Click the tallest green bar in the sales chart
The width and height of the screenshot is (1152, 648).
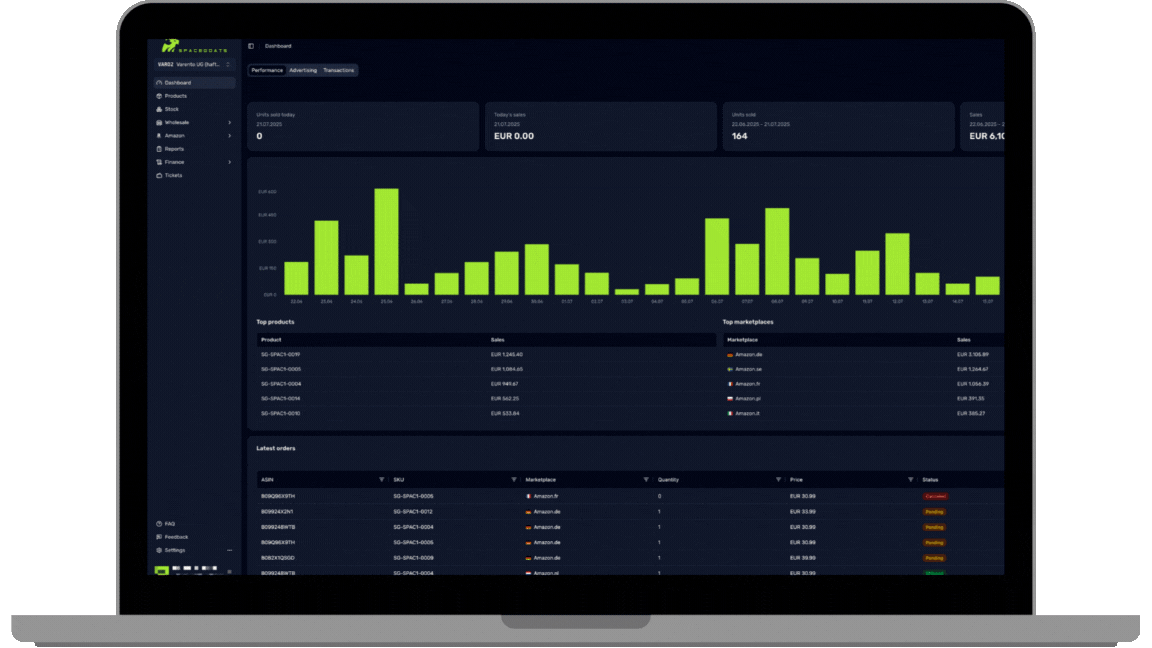386,240
